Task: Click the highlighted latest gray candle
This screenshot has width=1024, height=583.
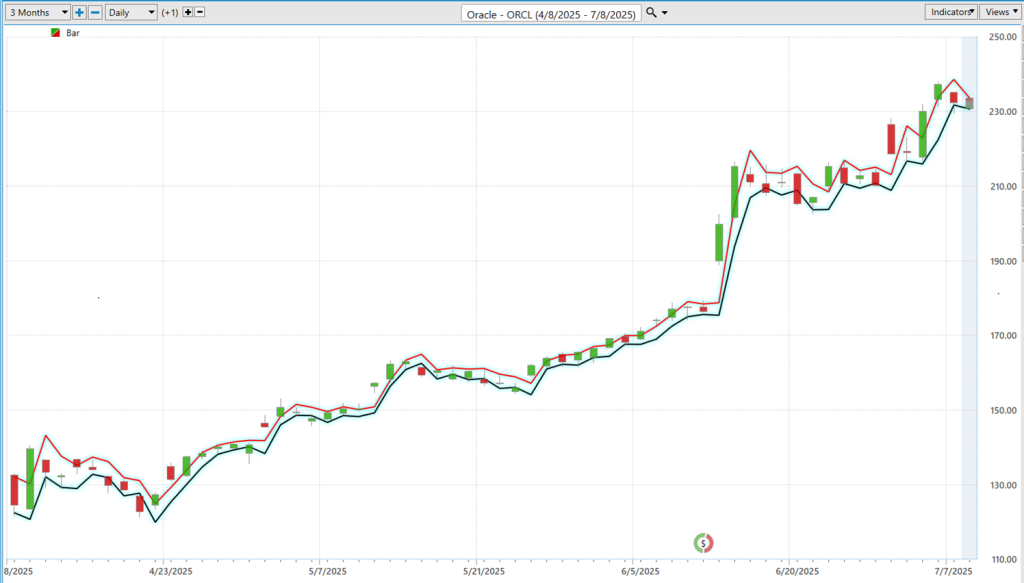Action: [x=970, y=103]
